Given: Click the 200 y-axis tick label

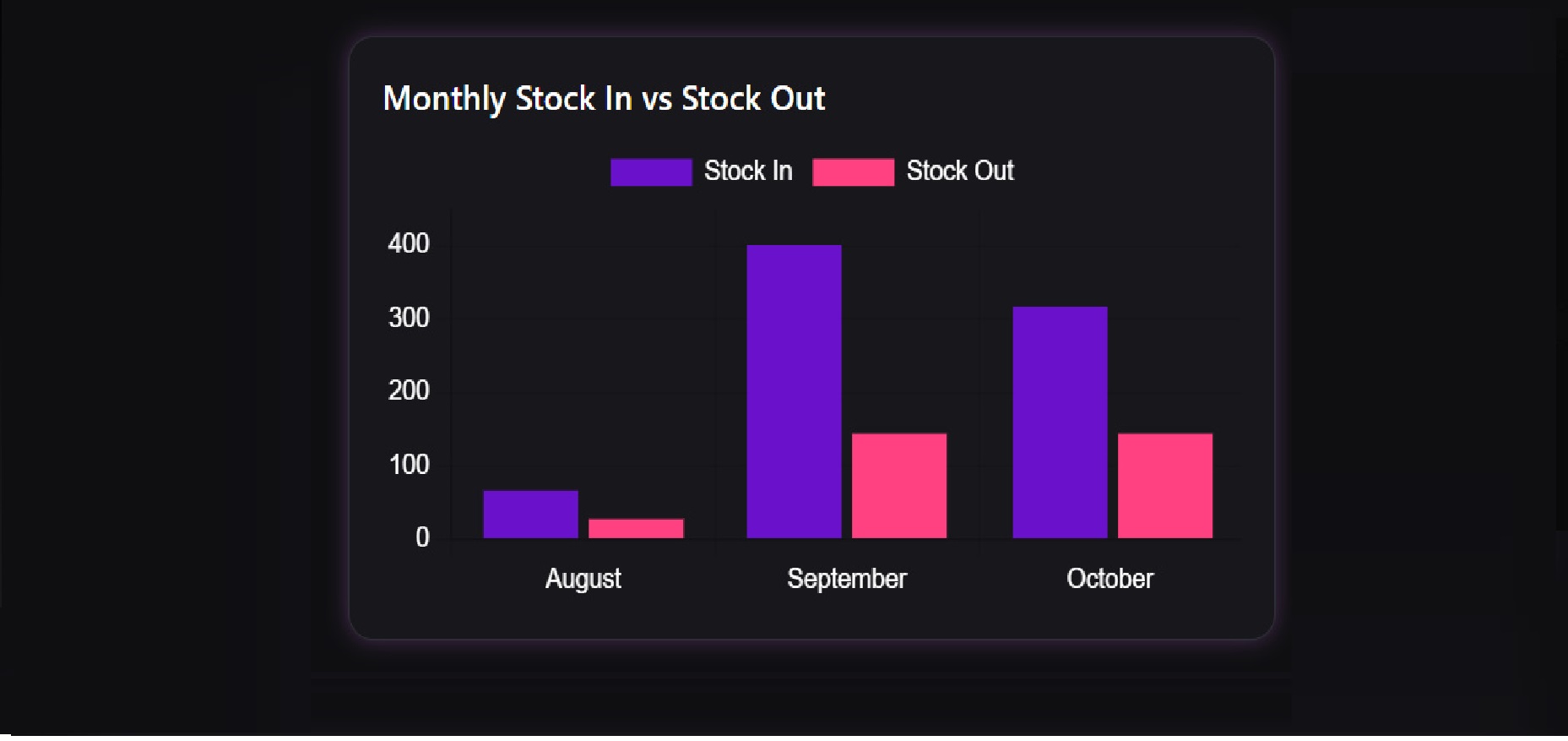Looking at the screenshot, I should [x=409, y=390].
